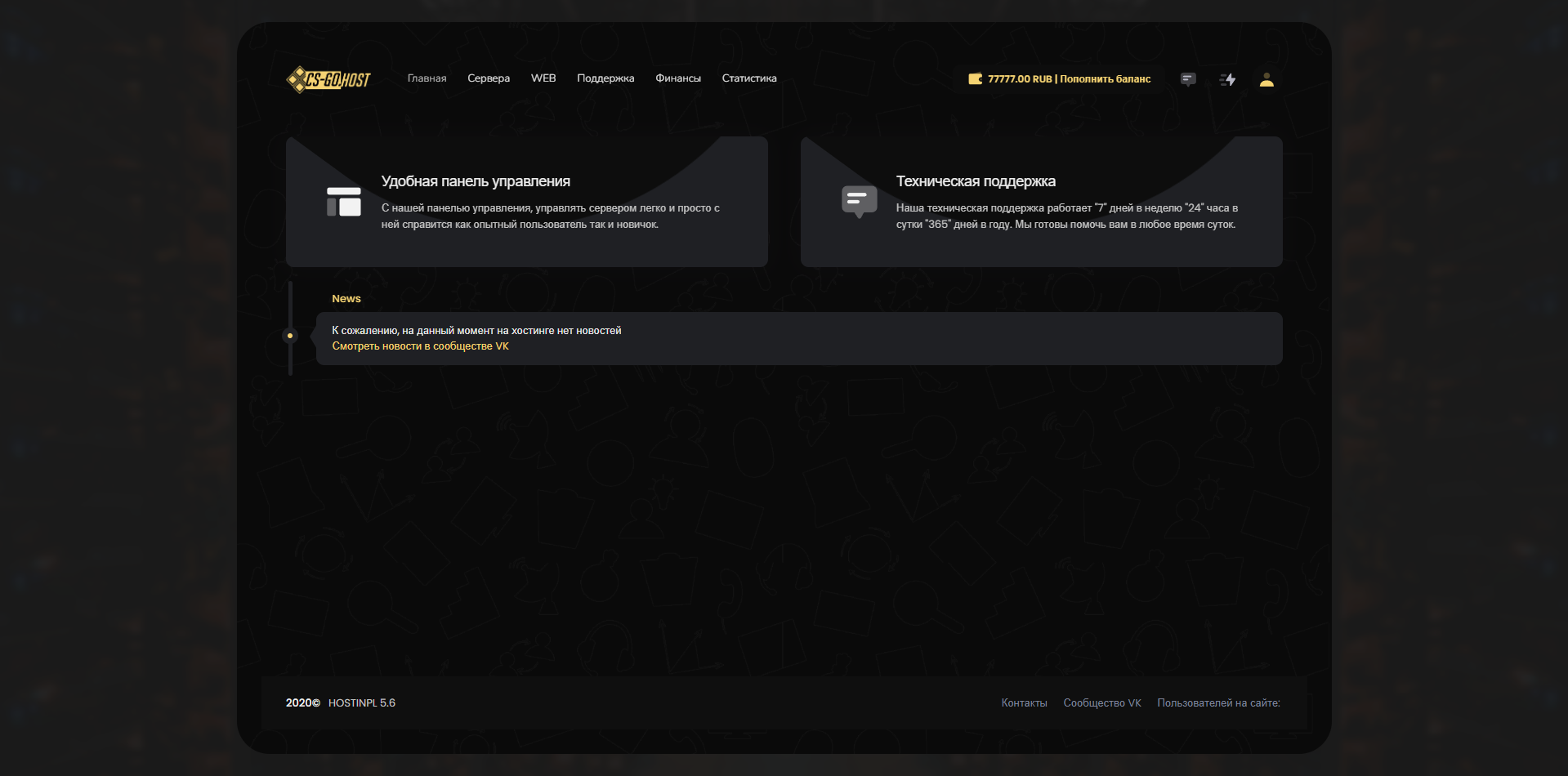The image size is (1568, 776).
Task: Open the Финансы menu
Action: (x=678, y=78)
